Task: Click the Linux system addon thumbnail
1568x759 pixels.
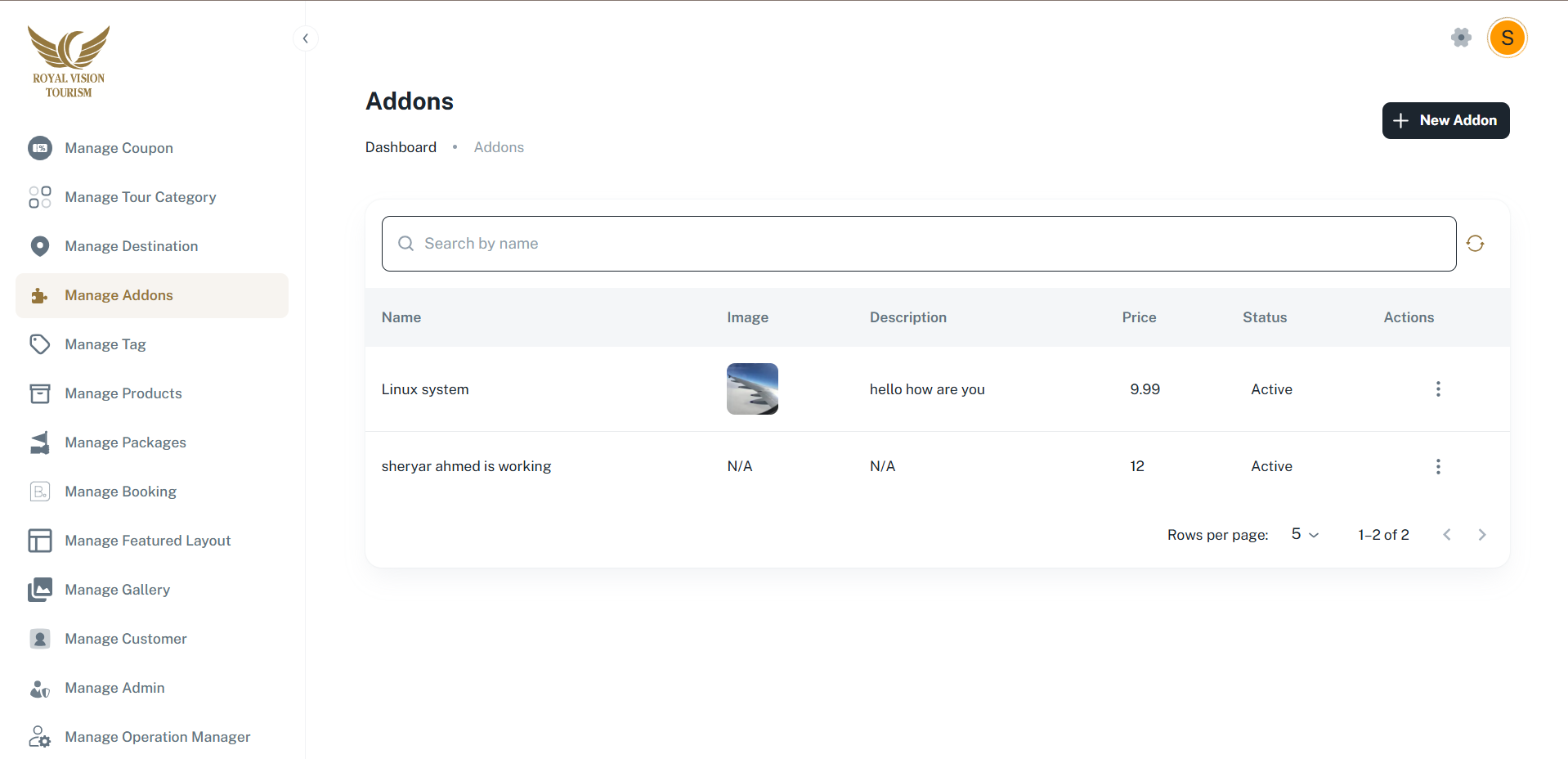Action: [752, 389]
